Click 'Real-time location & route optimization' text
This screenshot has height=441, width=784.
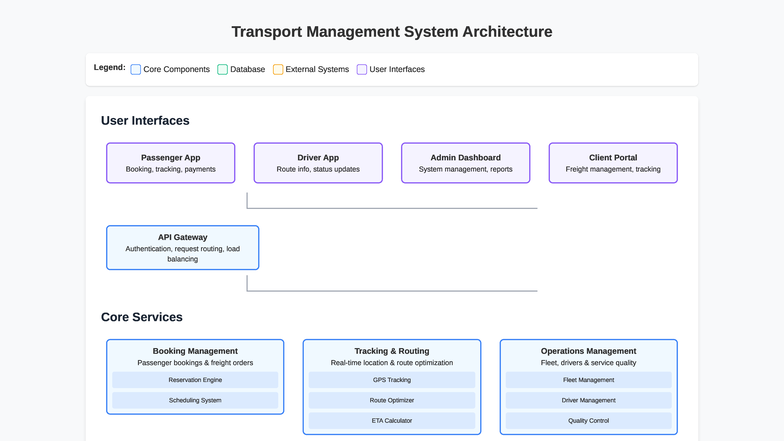tap(392, 363)
